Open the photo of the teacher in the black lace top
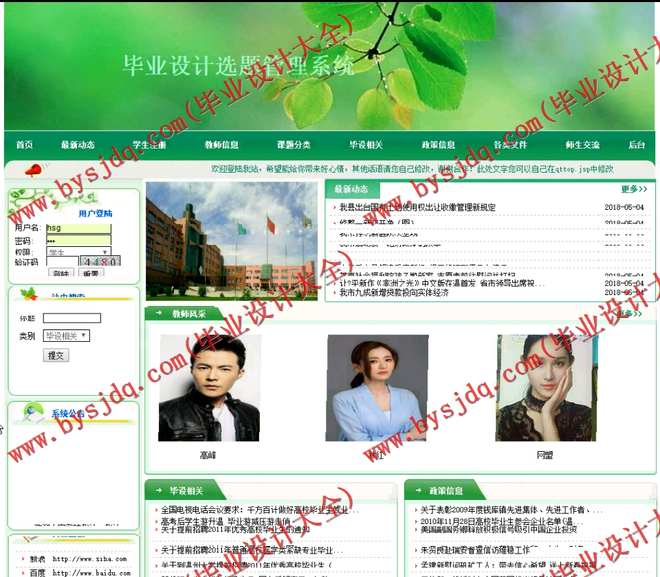The image size is (660, 577). pyautogui.click(x=546, y=388)
